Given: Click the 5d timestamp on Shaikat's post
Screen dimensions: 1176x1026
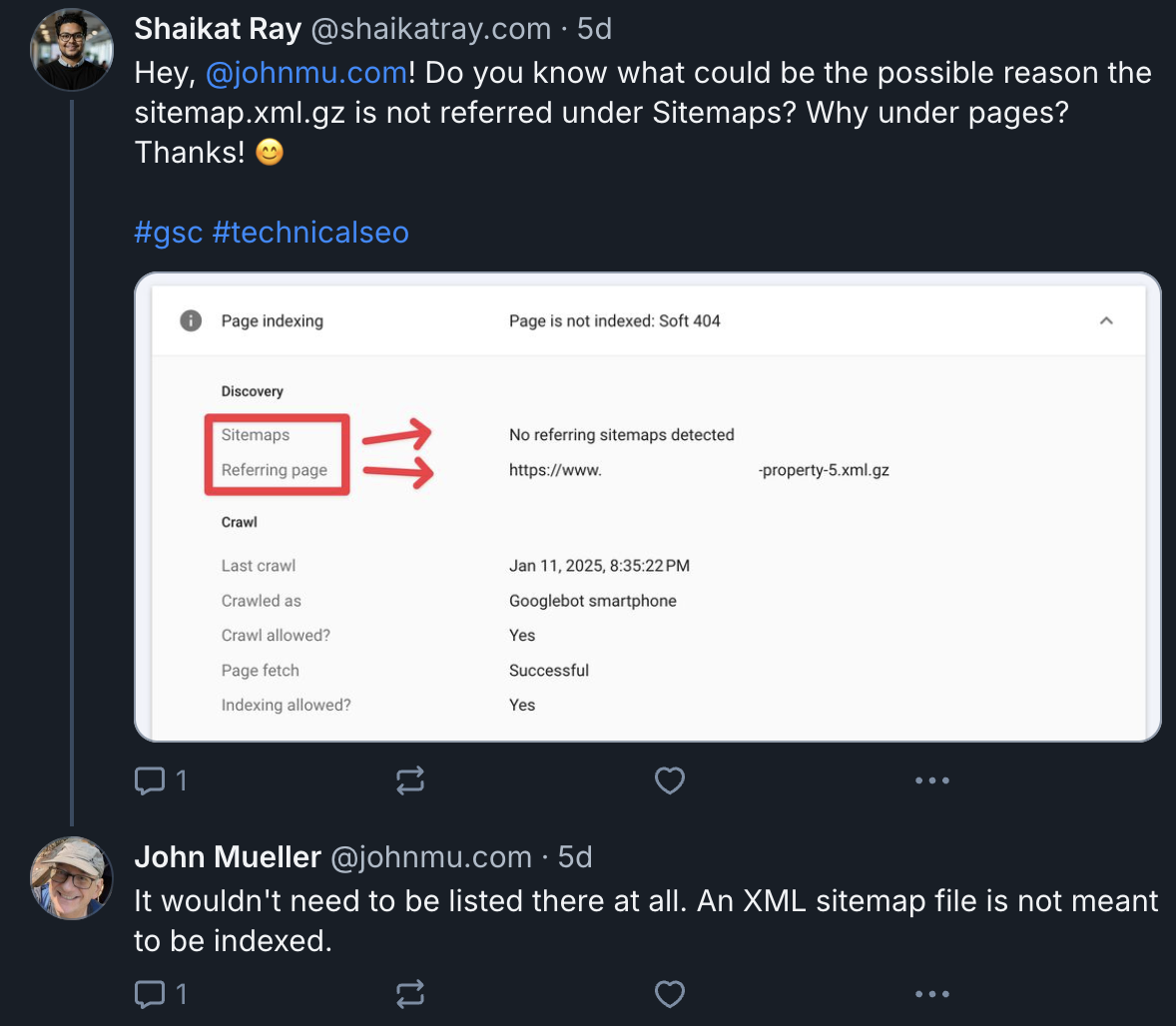Looking at the screenshot, I should tap(595, 29).
